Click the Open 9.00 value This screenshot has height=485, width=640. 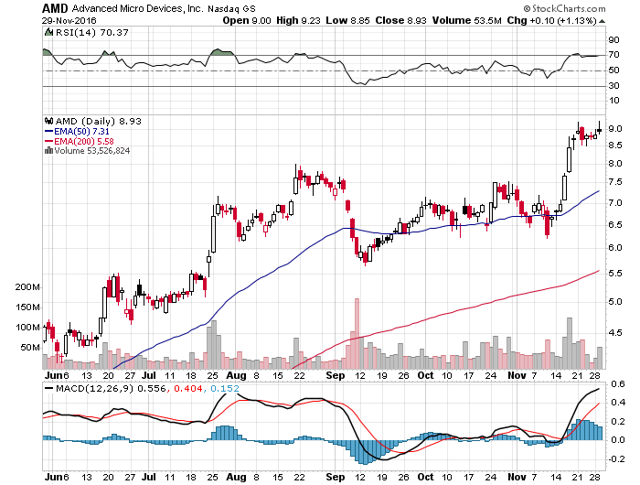click(x=247, y=20)
